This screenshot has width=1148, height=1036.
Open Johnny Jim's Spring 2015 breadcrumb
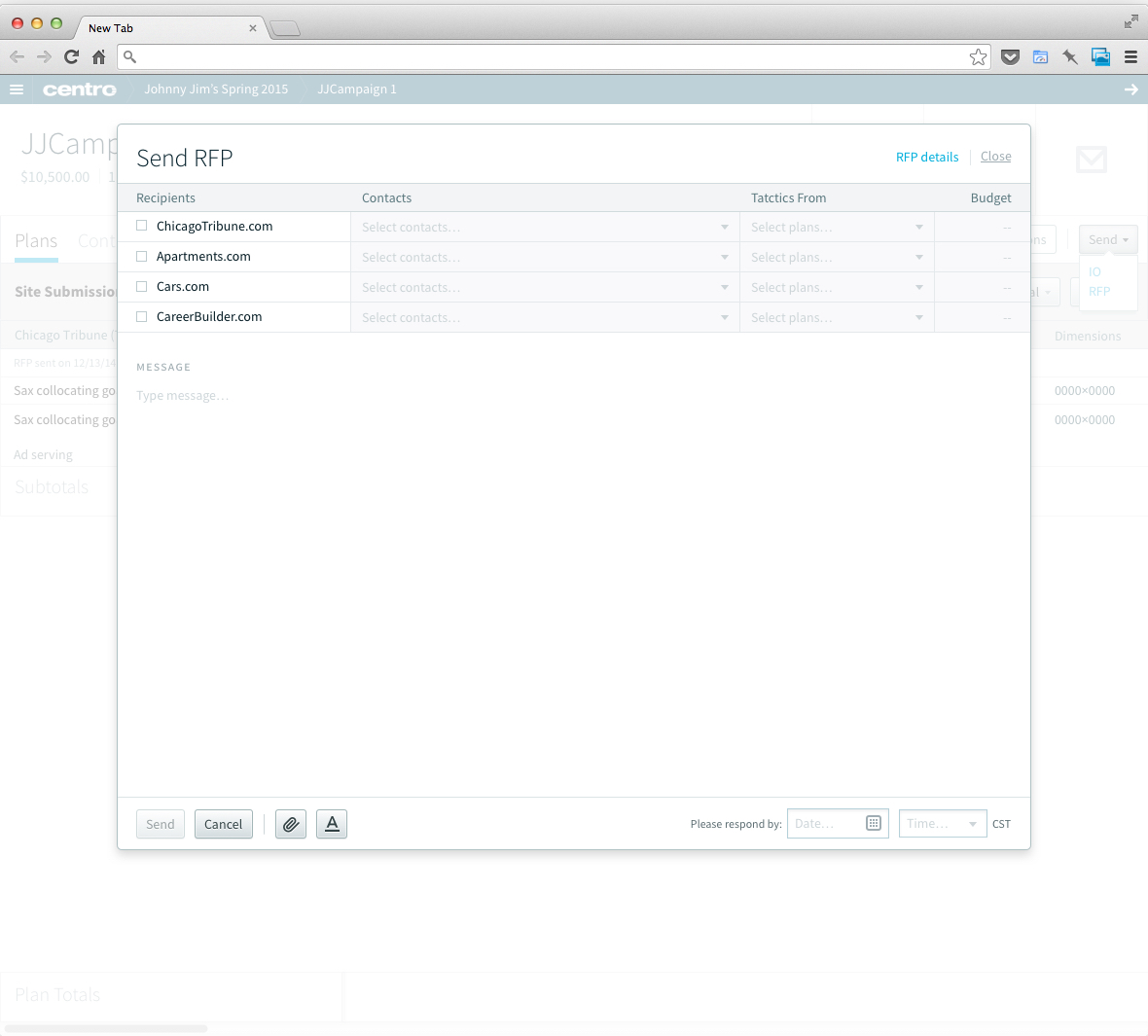pos(216,89)
